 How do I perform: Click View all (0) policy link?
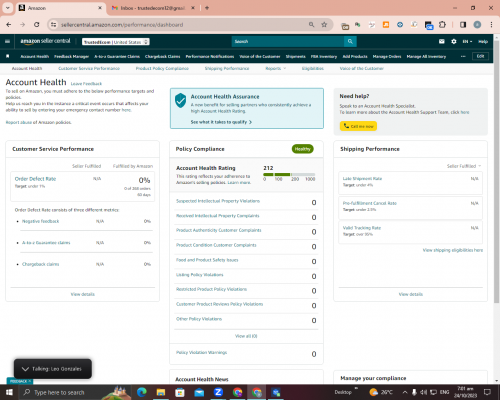[x=246, y=336]
